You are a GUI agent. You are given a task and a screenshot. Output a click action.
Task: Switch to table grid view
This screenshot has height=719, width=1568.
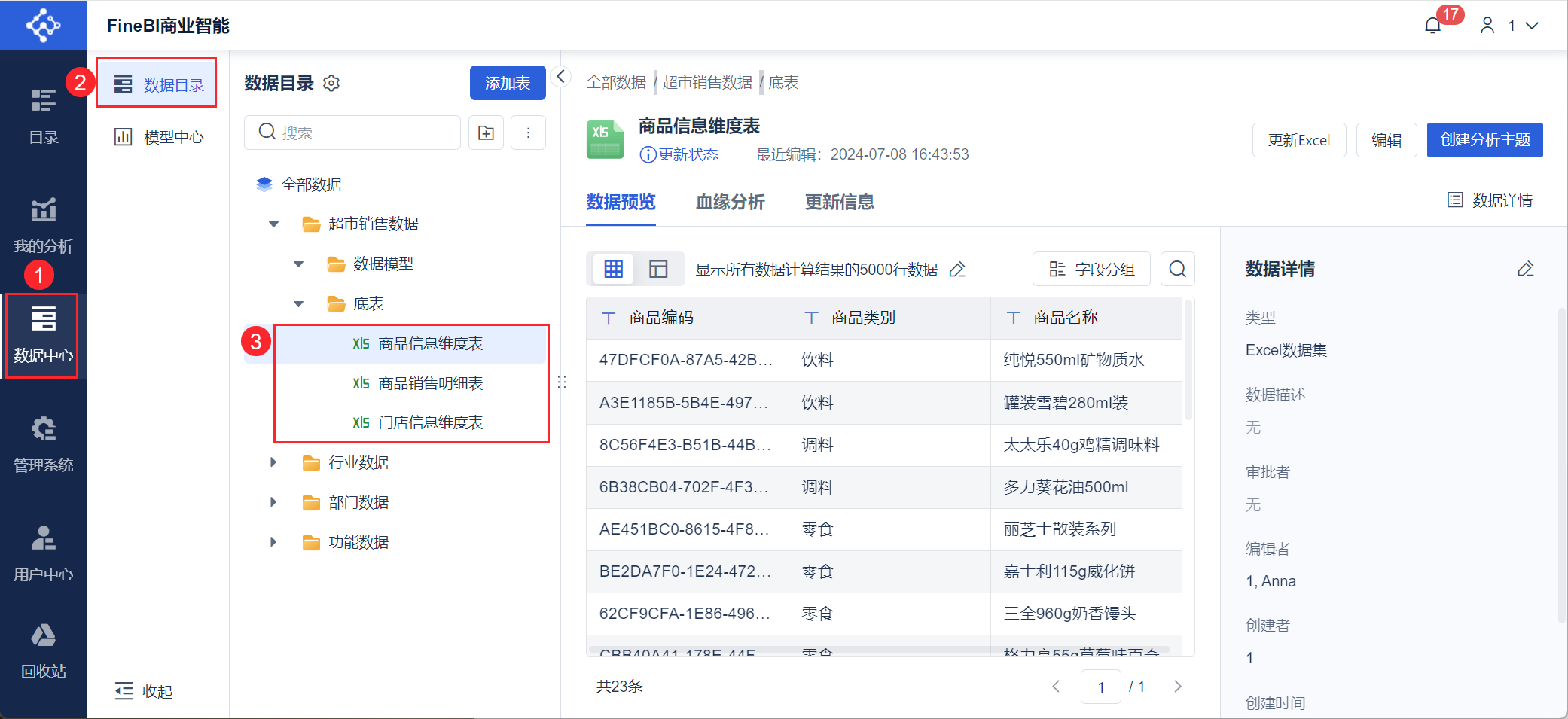click(614, 269)
